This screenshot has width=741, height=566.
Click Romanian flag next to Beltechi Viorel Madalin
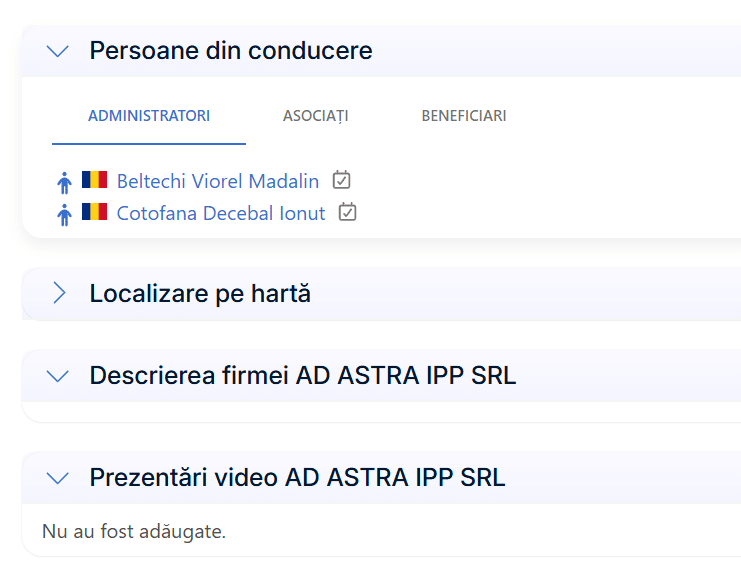coord(94,181)
